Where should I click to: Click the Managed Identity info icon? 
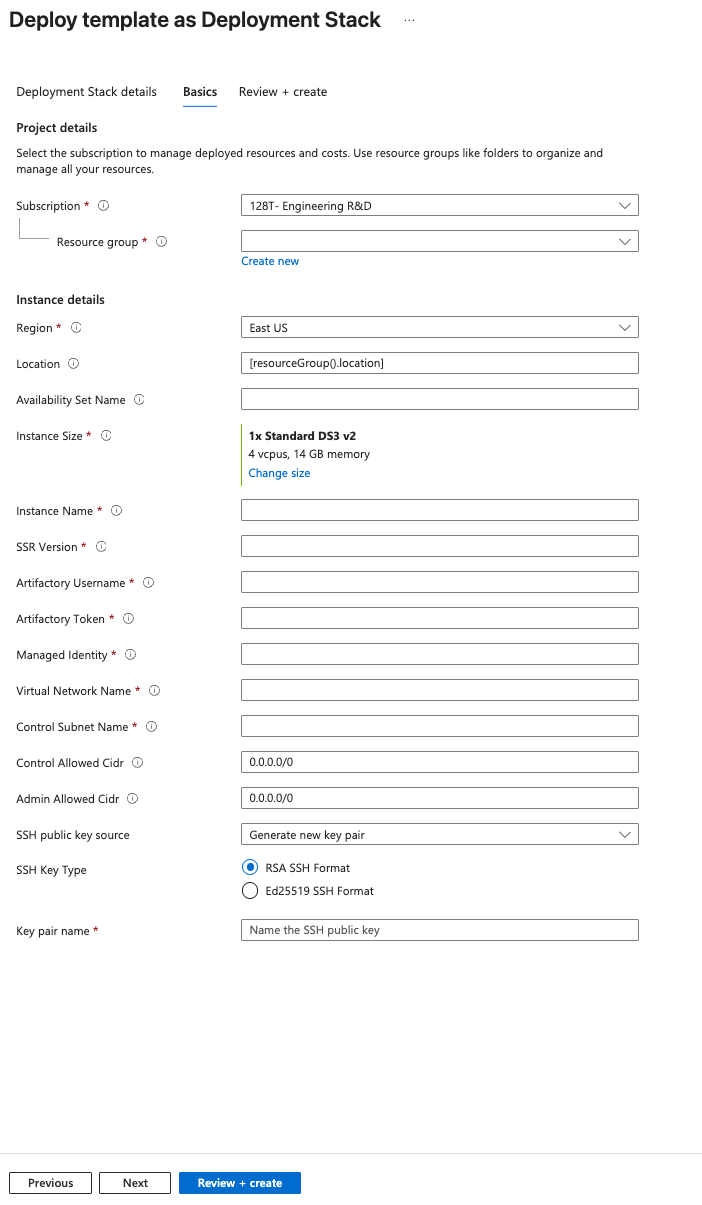[130, 655]
